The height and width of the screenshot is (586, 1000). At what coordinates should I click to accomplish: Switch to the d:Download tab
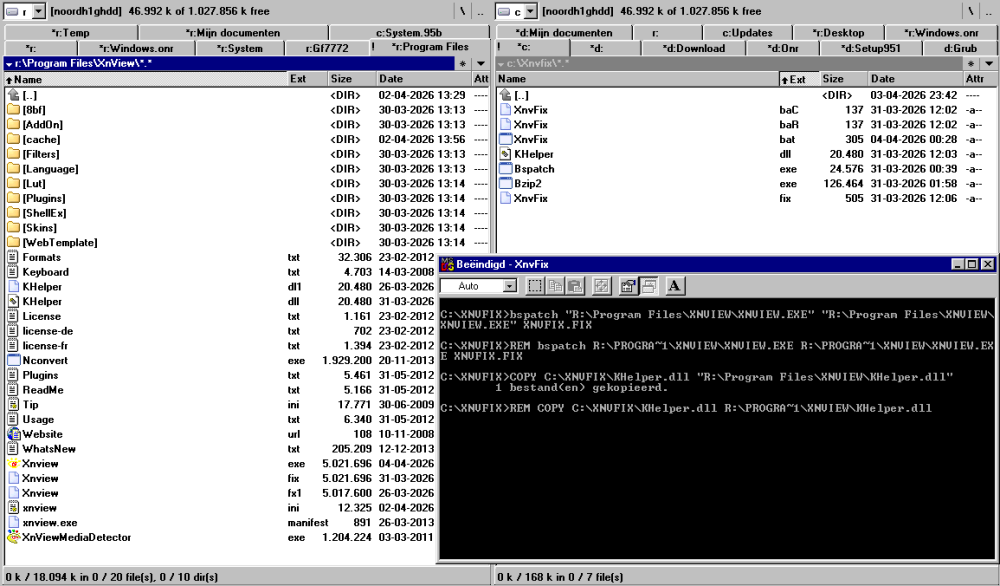pos(693,48)
